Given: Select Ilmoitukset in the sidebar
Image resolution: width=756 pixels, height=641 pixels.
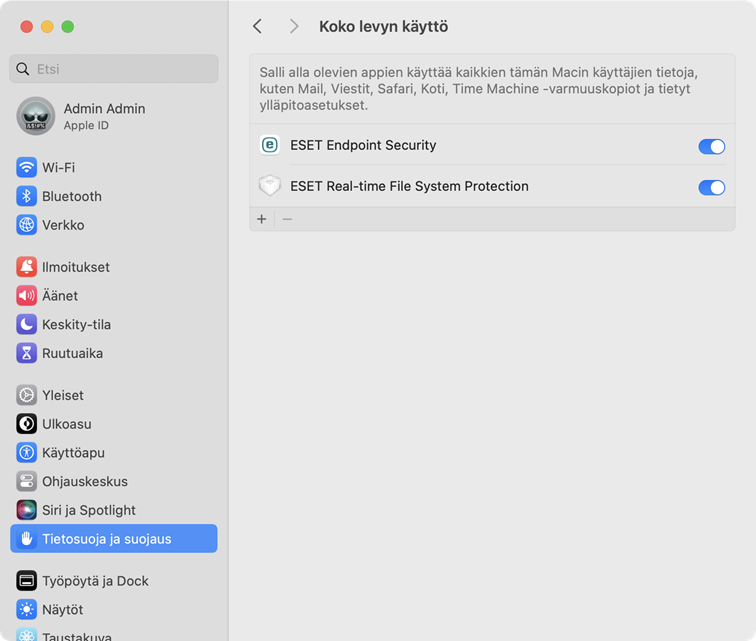Looking at the screenshot, I should (76, 267).
